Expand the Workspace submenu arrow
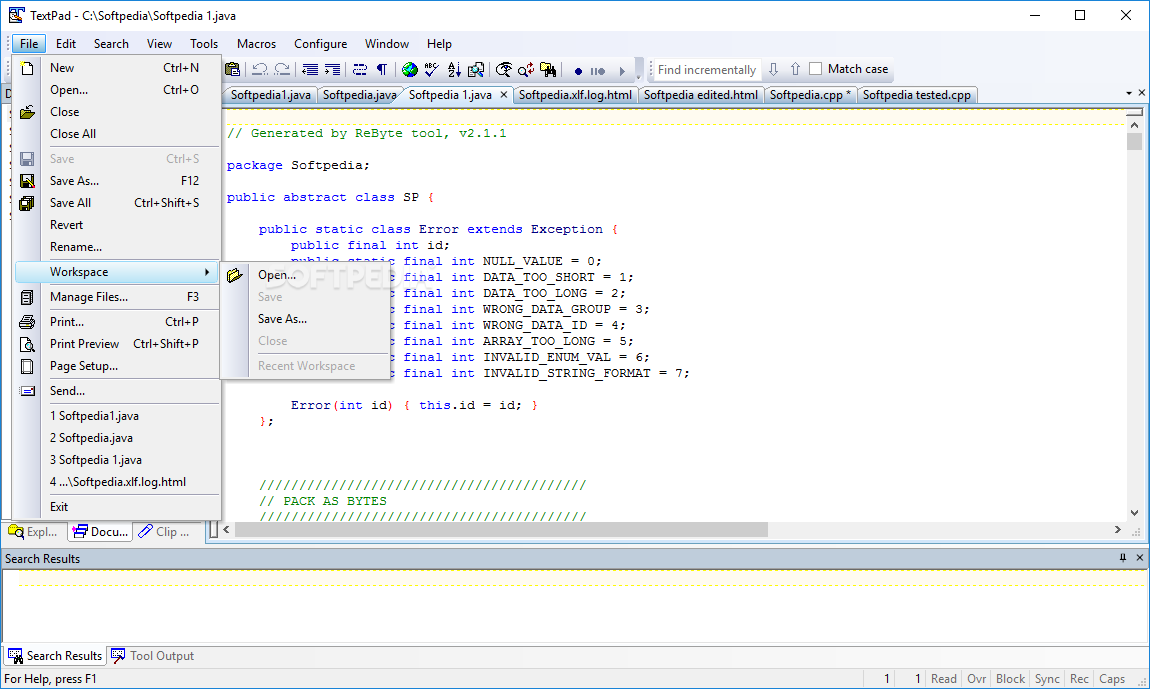This screenshot has height=689, width=1150. pos(207,272)
